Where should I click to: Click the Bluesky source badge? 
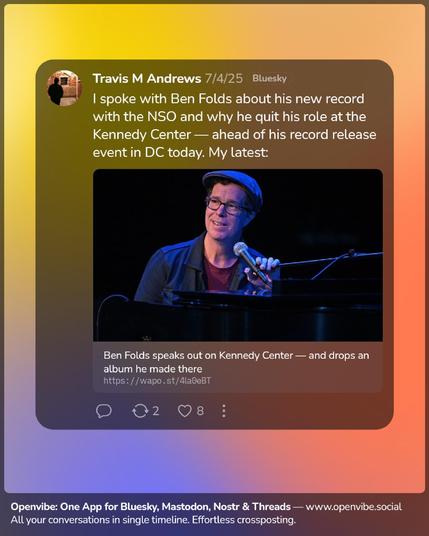[x=270, y=79]
